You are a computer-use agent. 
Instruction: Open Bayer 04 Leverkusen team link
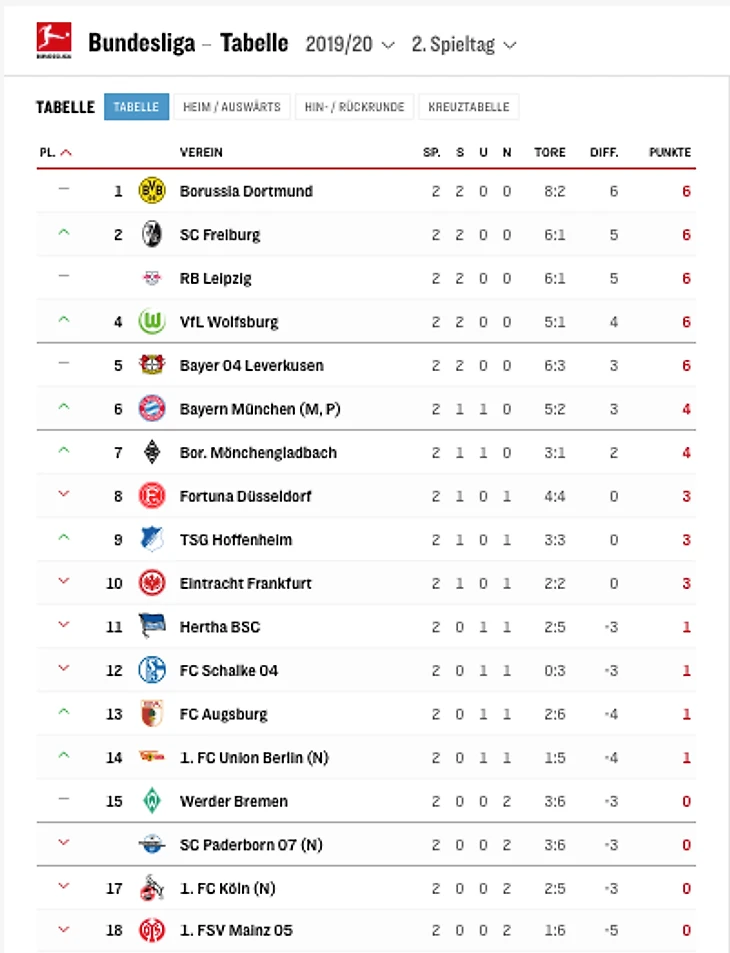(x=251, y=366)
